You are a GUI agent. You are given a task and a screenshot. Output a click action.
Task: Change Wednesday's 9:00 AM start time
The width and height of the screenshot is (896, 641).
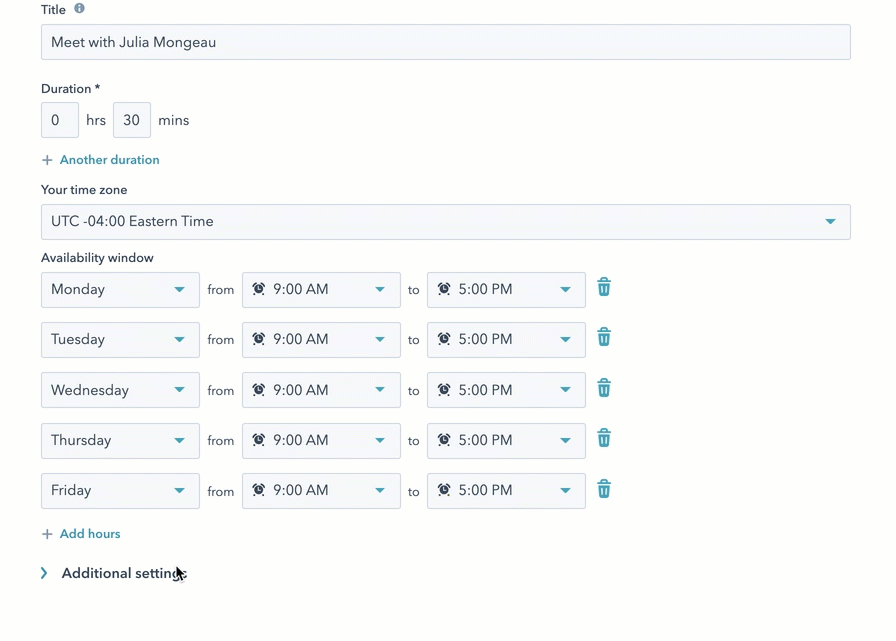pos(321,390)
